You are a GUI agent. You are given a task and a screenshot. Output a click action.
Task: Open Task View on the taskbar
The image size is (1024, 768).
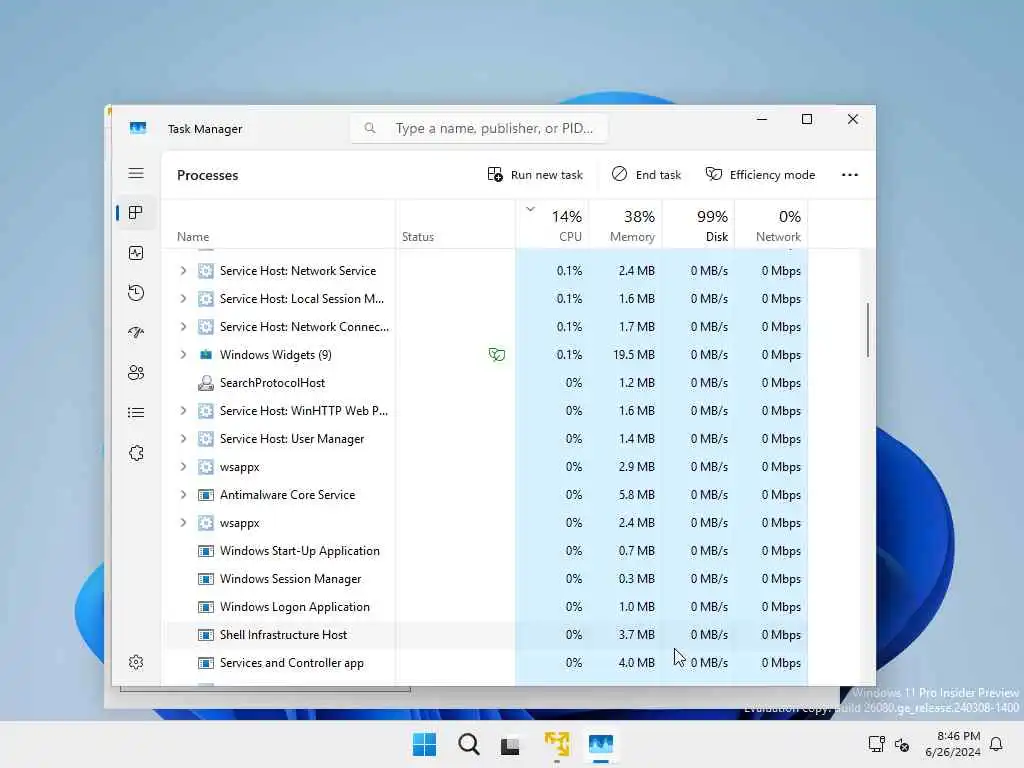pyautogui.click(x=510, y=745)
